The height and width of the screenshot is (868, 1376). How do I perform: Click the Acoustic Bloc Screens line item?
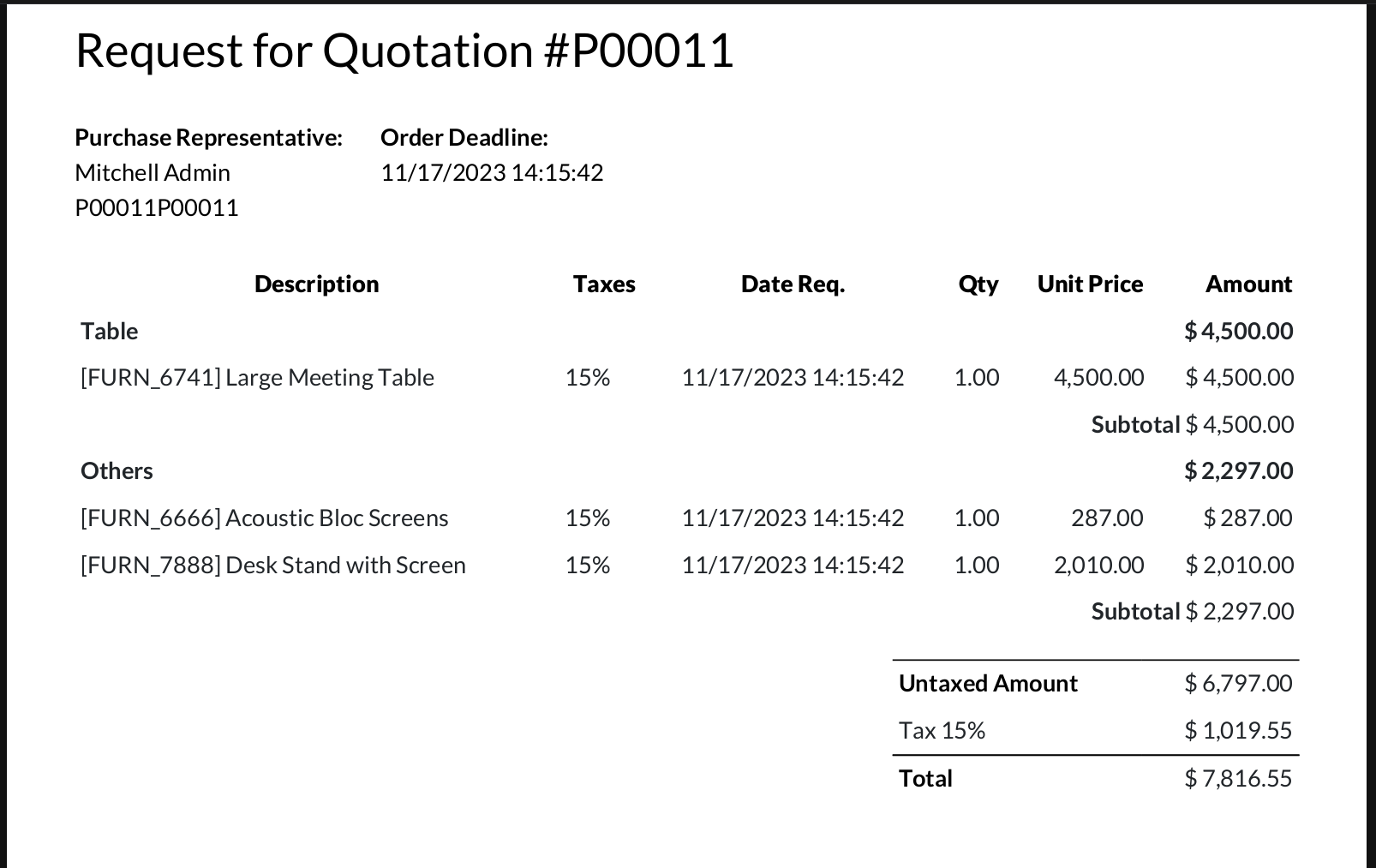point(264,518)
